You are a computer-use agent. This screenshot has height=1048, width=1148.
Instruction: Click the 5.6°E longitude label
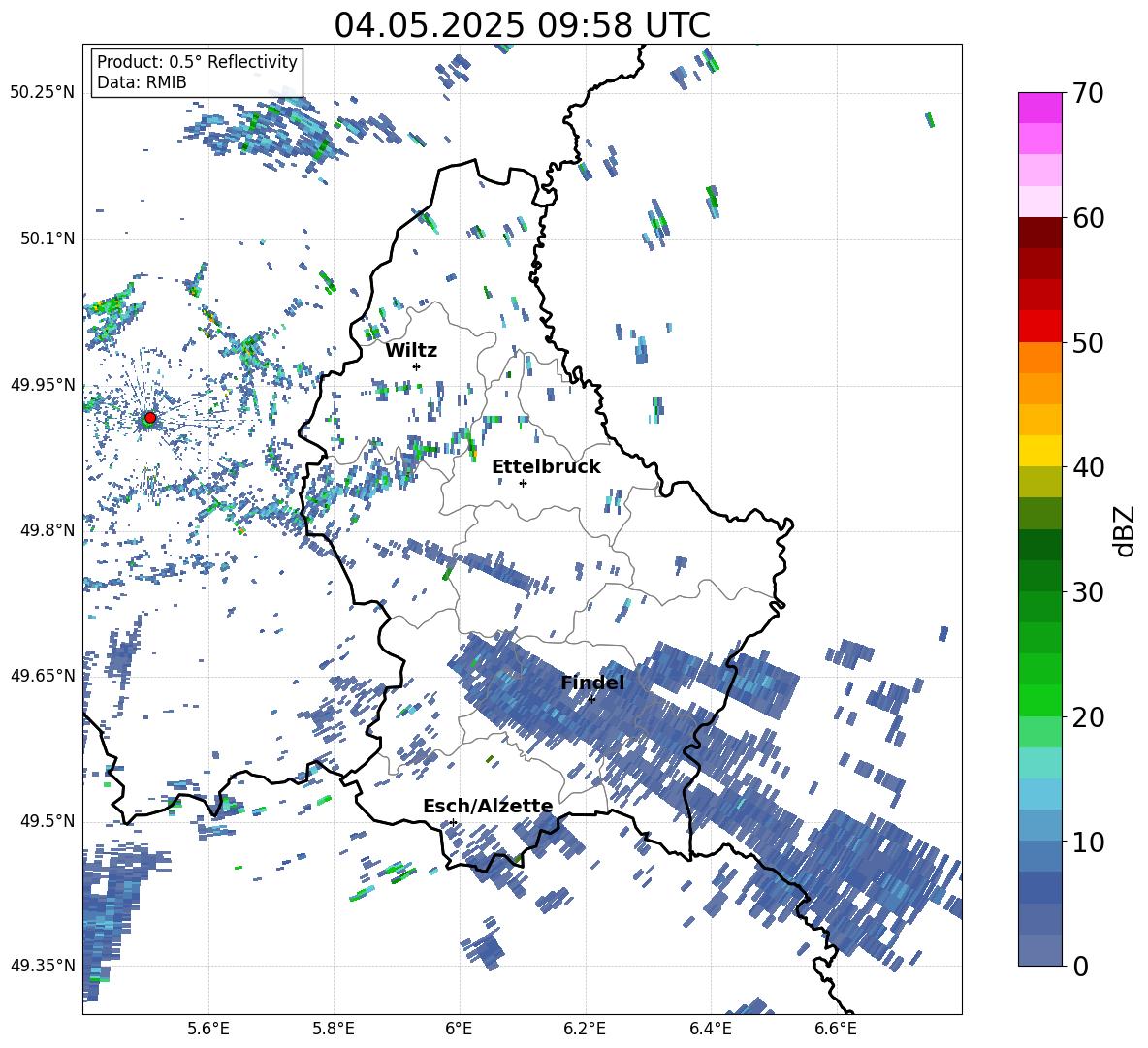coord(208,1029)
